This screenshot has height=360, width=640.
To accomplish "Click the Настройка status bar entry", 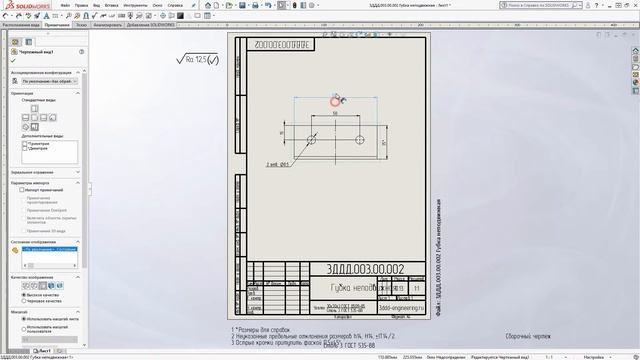I will pos(593,357).
